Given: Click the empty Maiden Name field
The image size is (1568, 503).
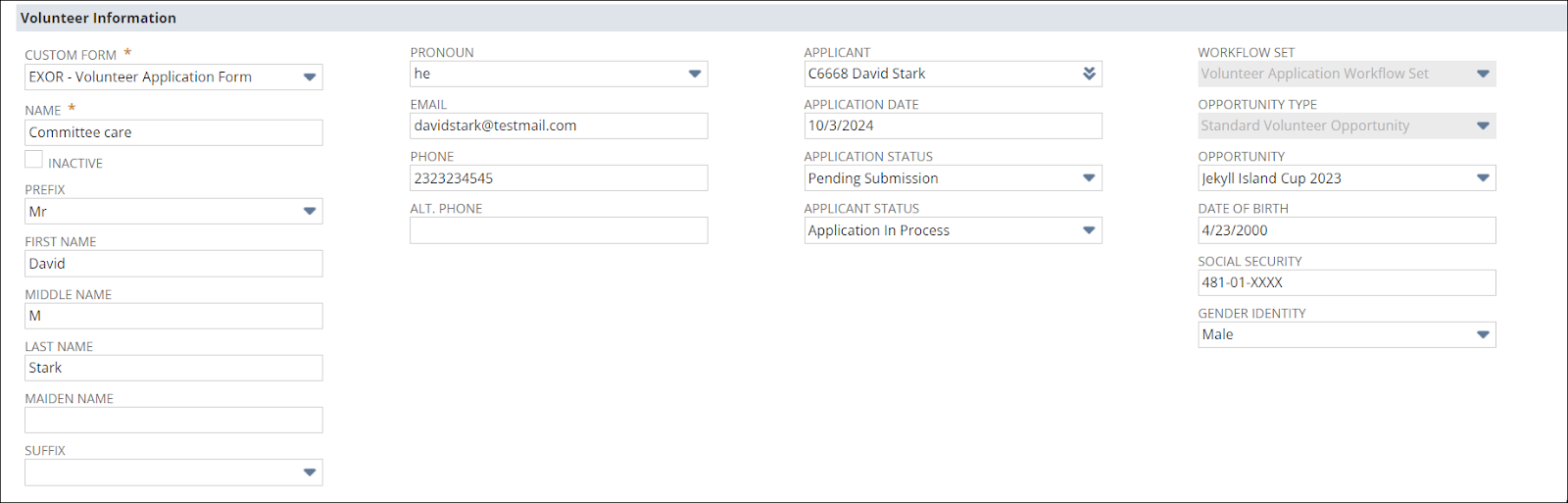Looking at the screenshot, I should (x=173, y=421).
